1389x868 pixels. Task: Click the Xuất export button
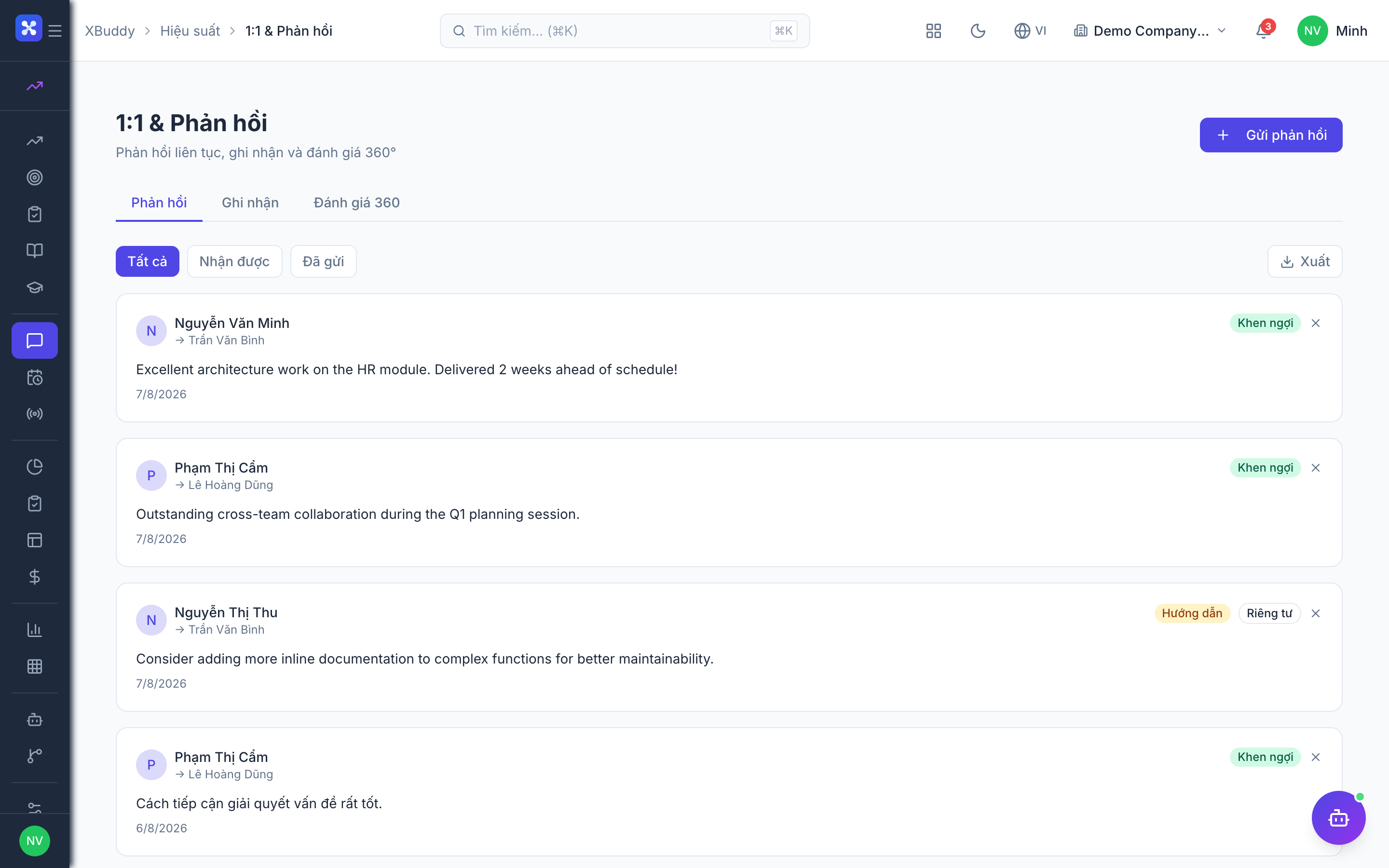click(x=1305, y=261)
